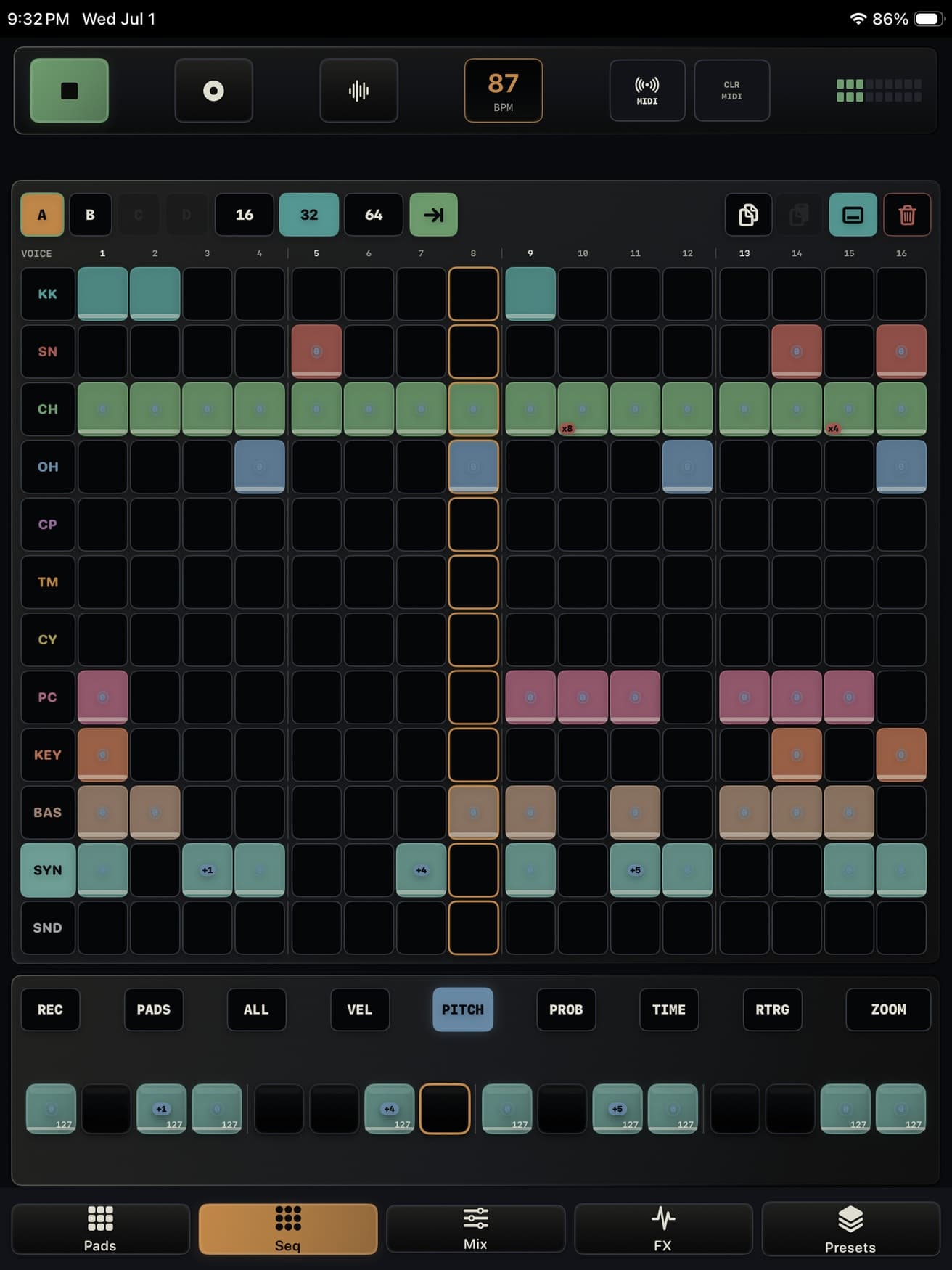Select the VEL edit mode
Viewport: 952px width, 1270px height.
pyautogui.click(x=360, y=1009)
